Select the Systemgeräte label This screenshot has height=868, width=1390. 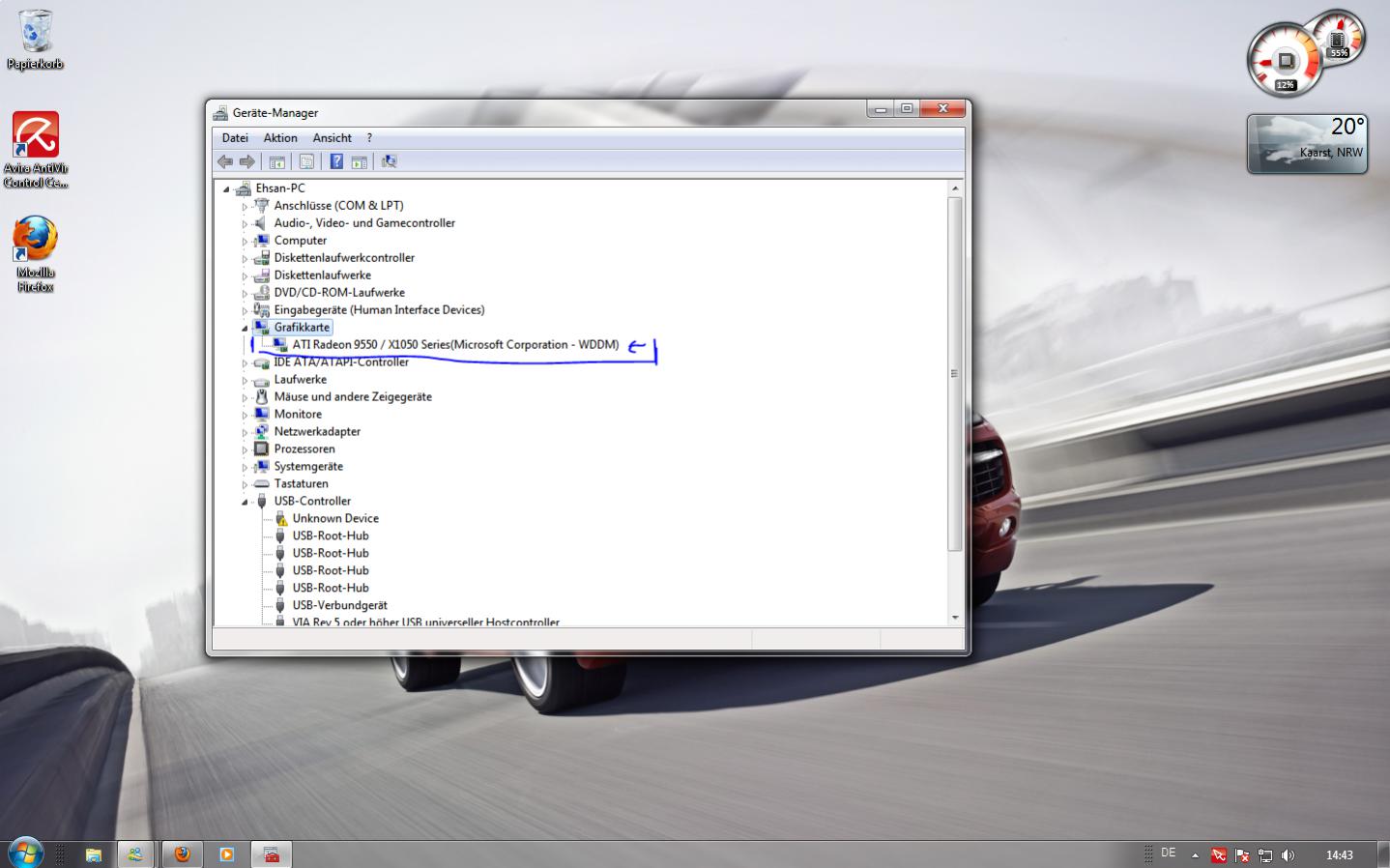tap(308, 467)
